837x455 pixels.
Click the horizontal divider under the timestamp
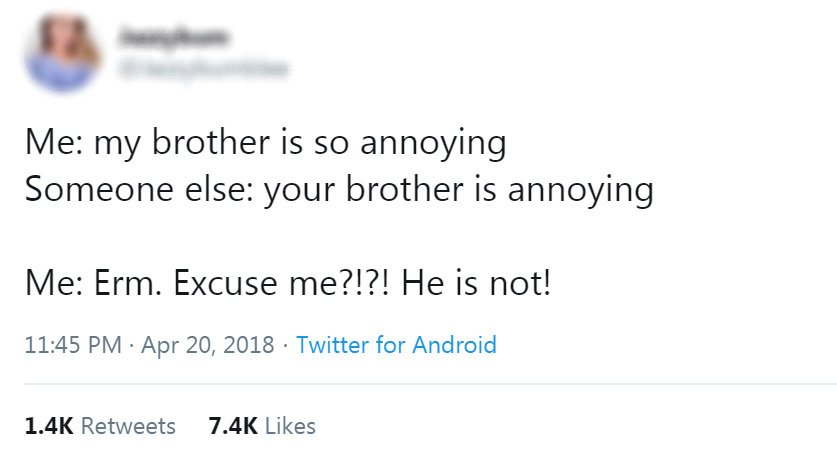[x=430, y=383]
